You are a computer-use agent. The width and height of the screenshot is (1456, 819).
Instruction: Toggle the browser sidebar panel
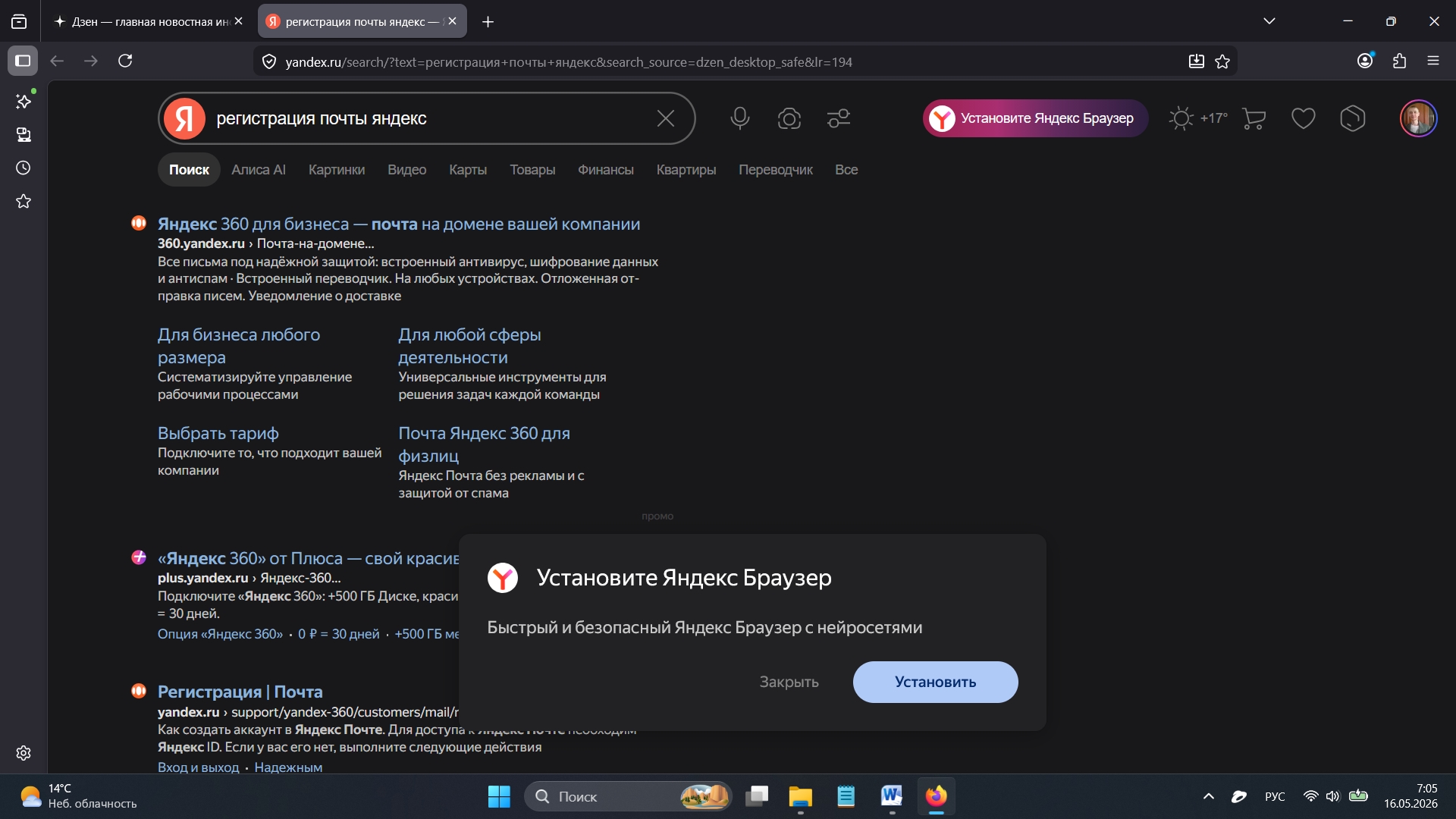[23, 61]
